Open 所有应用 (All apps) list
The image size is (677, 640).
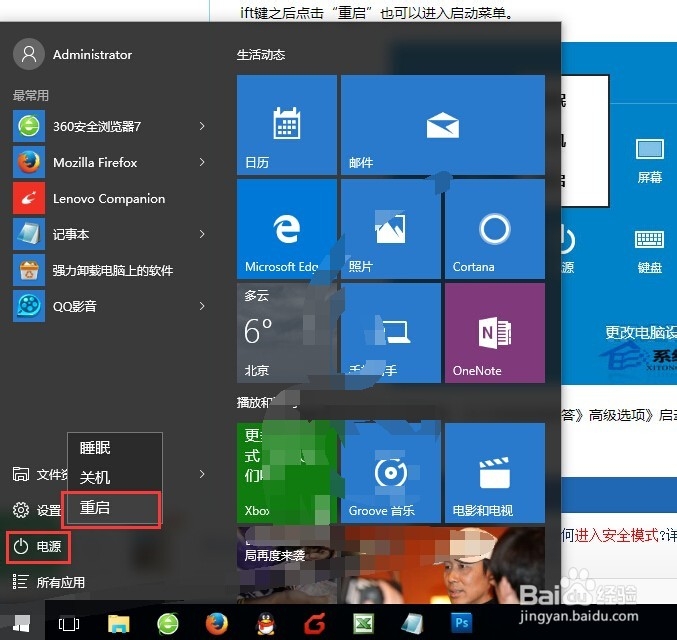click(48, 583)
